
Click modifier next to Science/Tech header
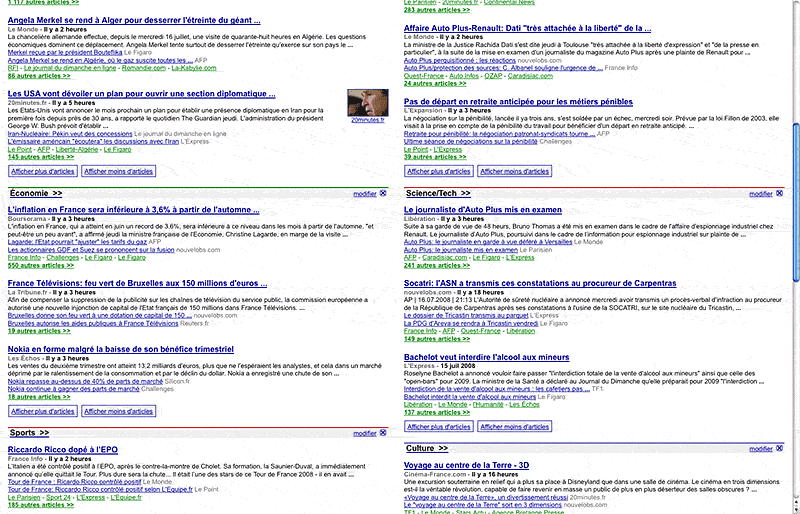[762, 194]
